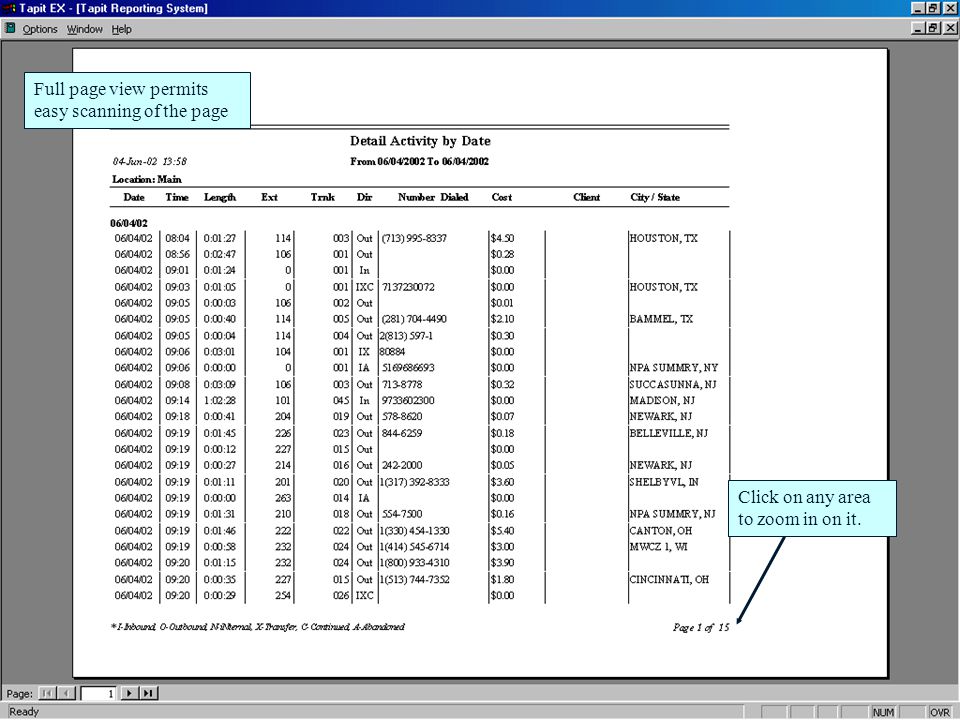
Task: Click the 'SUCCASUNNA, NJ' city cell
Action: pyautogui.click(x=673, y=384)
